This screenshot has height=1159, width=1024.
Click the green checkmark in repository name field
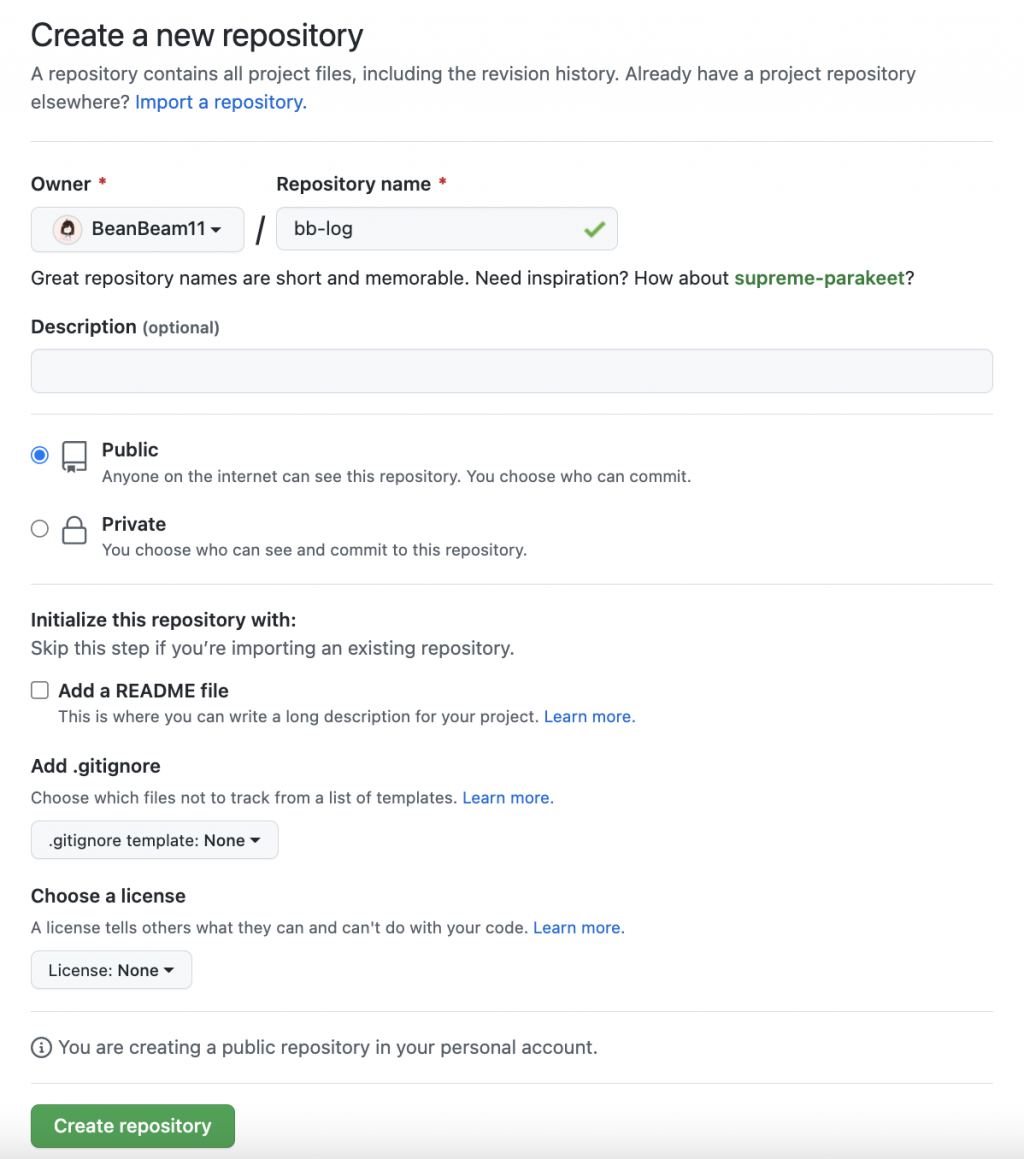pyautogui.click(x=595, y=230)
